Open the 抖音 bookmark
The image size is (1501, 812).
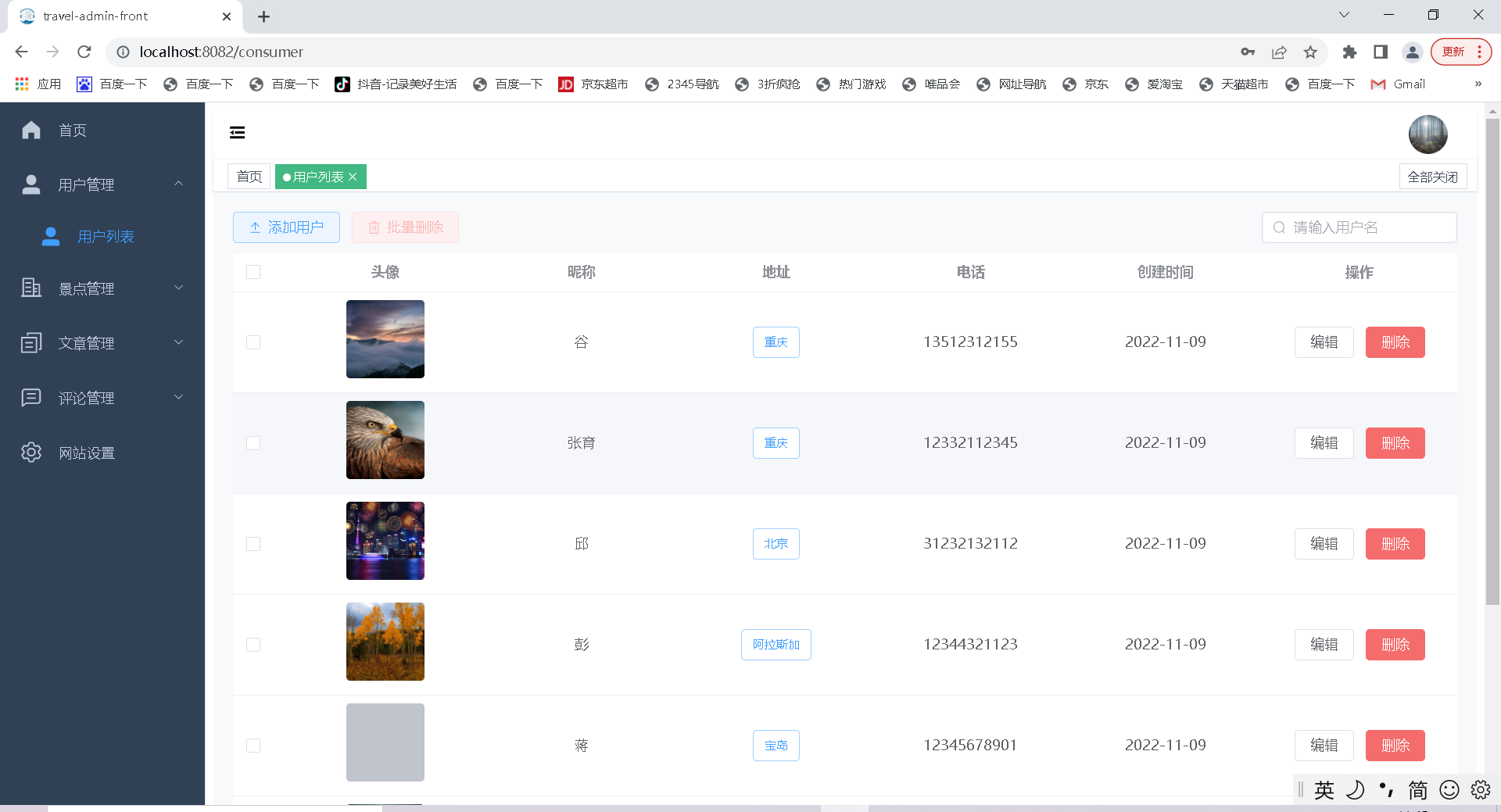click(x=396, y=84)
